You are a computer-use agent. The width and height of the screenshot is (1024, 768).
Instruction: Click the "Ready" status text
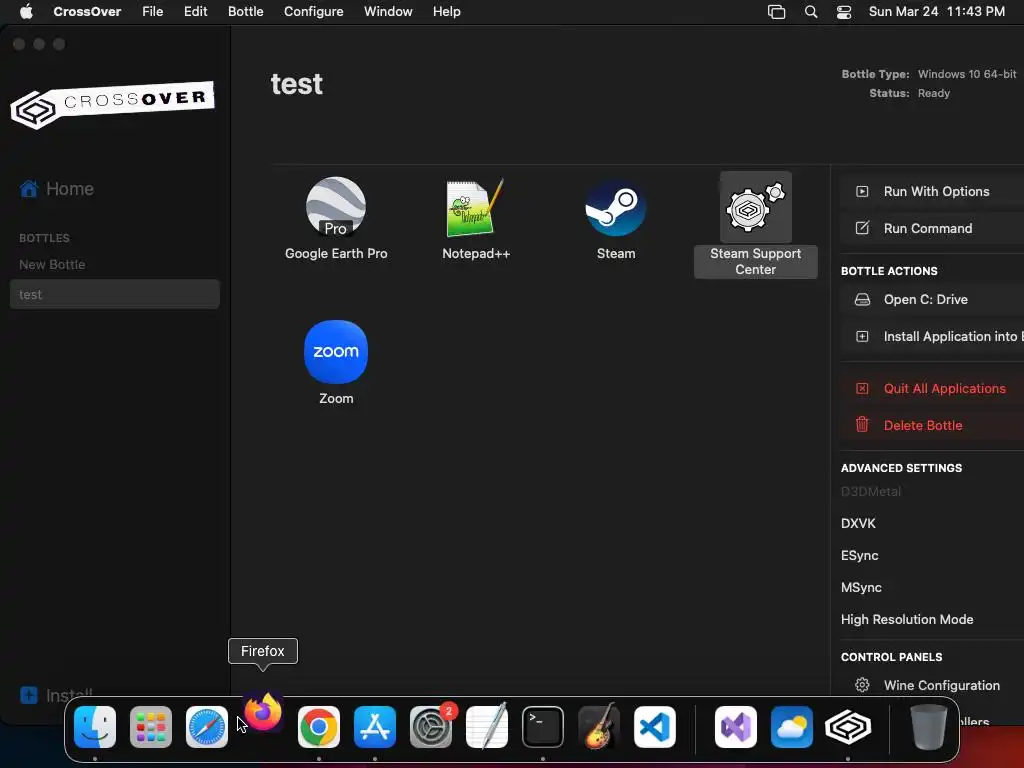coord(933,93)
